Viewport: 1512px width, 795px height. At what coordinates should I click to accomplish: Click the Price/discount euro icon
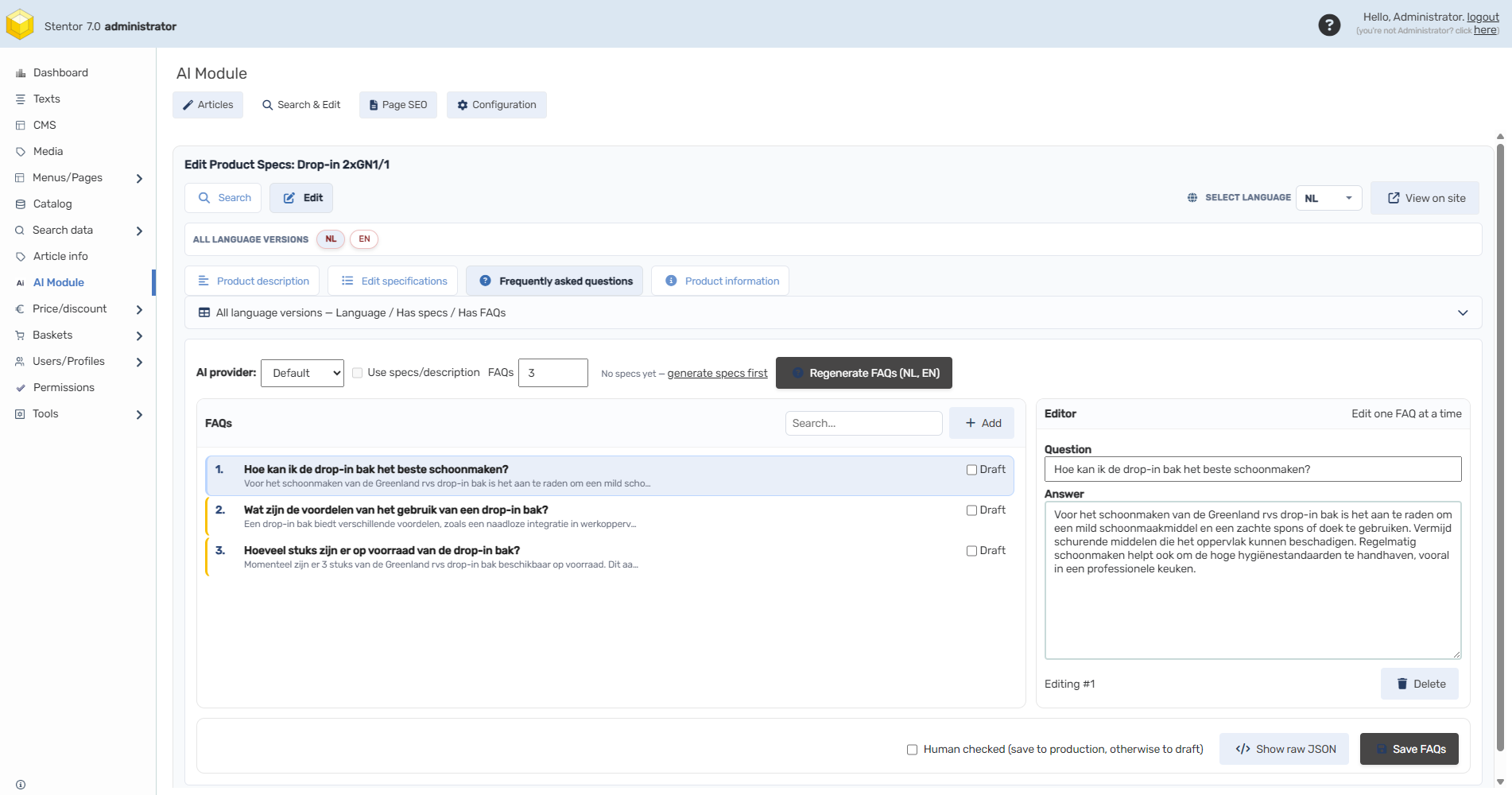tap(20, 309)
